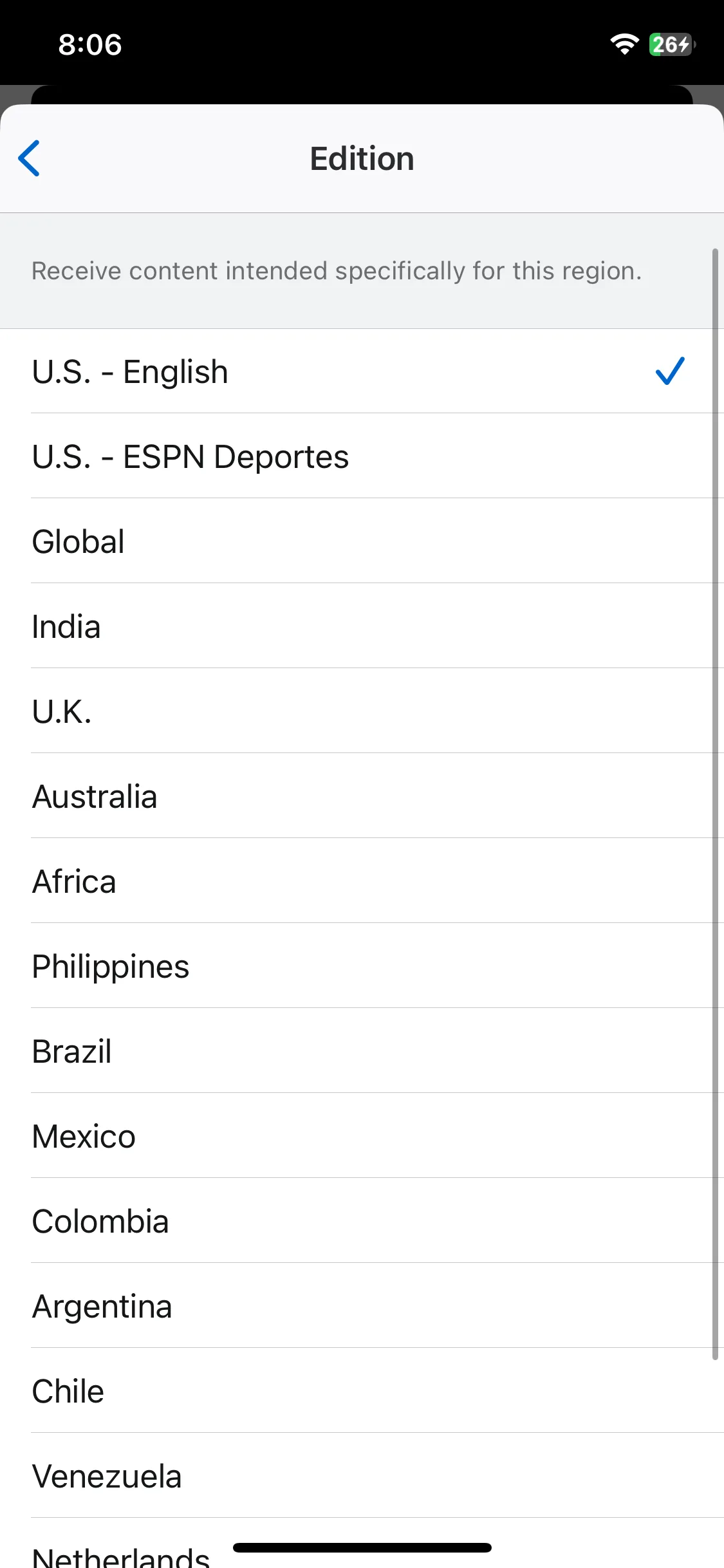
Task: Choose the India edition
Action: click(x=362, y=626)
